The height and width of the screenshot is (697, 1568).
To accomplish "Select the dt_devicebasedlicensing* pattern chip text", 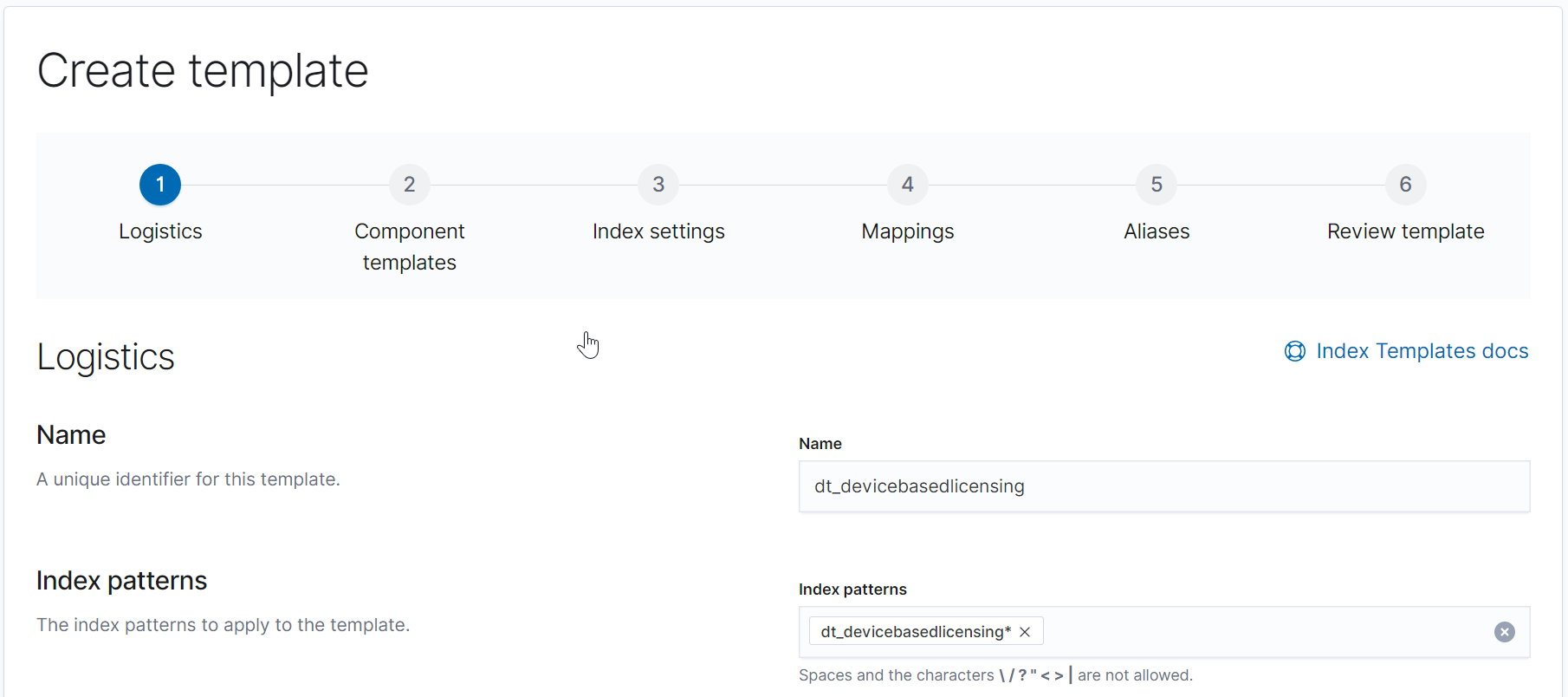I will [916, 632].
